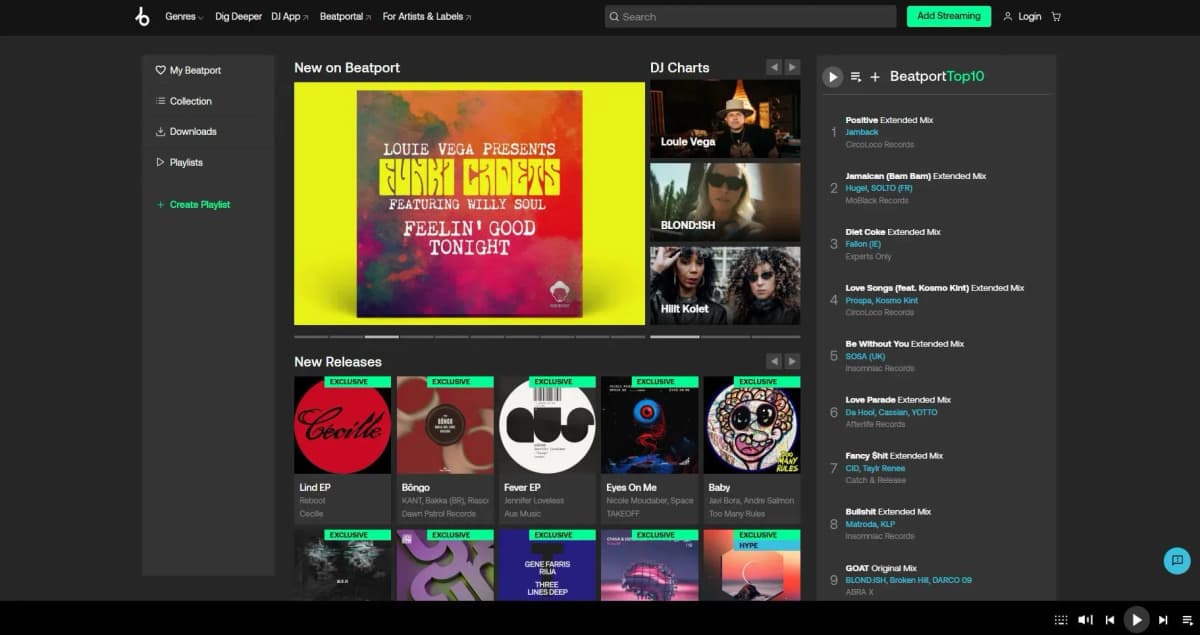Open Louie Vega DJ chart
This screenshot has width=1200, height=635.
coord(725,119)
